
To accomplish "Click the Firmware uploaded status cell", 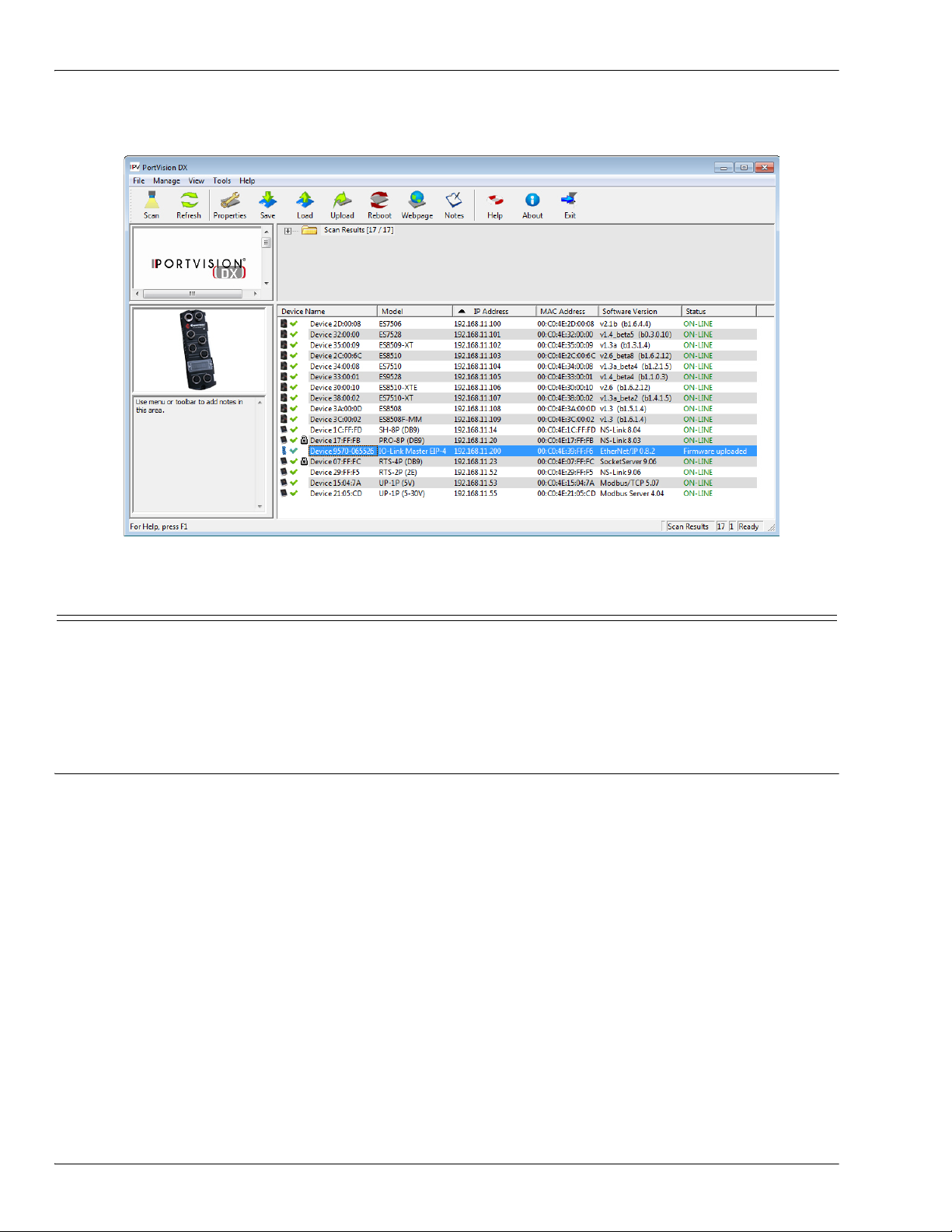I will (715, 451).
